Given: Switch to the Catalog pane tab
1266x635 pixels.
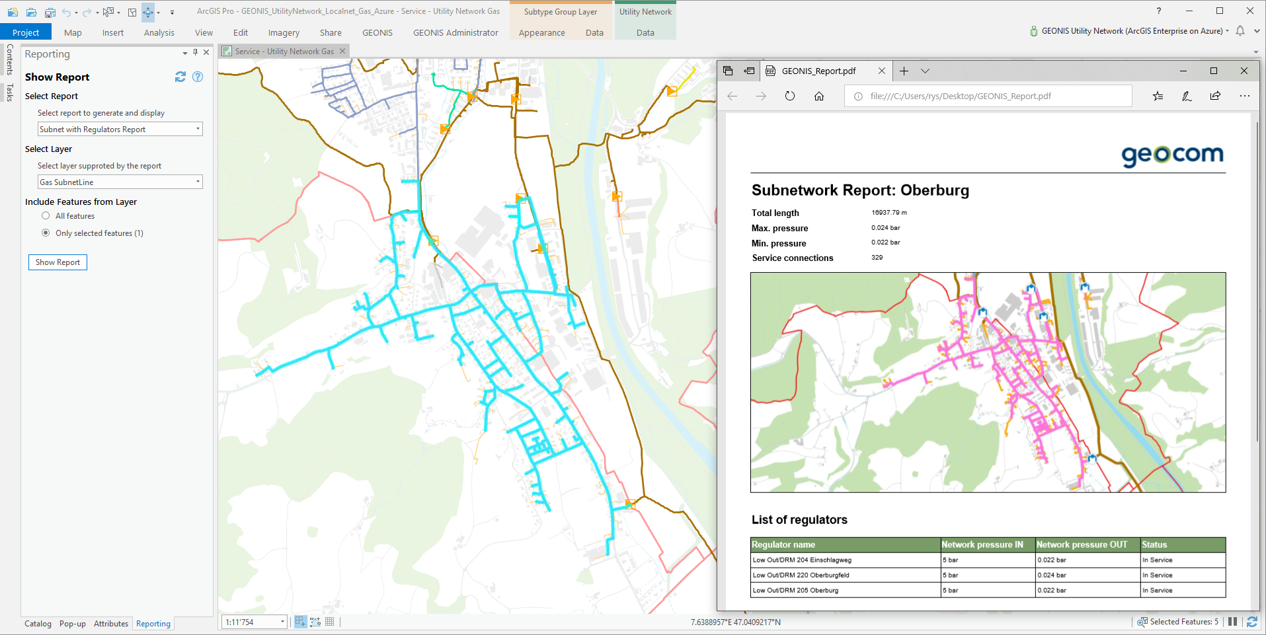Looking at the screenshot, I should coord(38,624).
